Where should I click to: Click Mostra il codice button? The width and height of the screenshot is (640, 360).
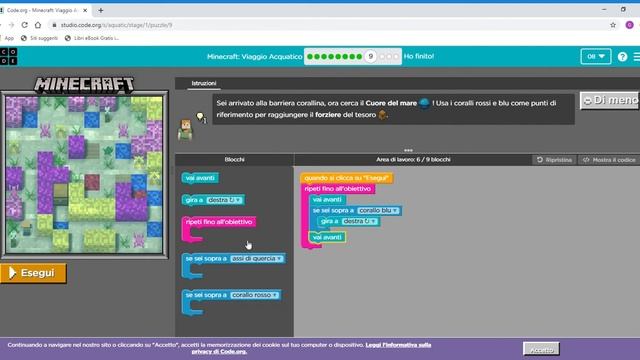609,160
